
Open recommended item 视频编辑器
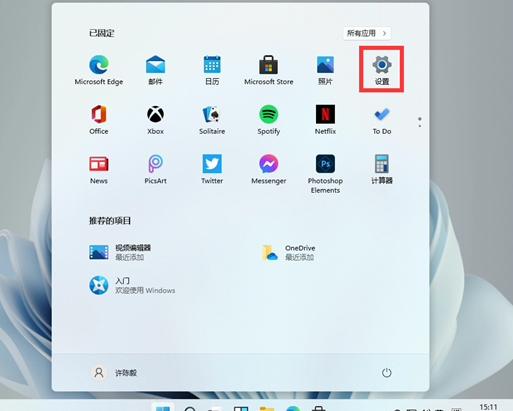point(120,252)
